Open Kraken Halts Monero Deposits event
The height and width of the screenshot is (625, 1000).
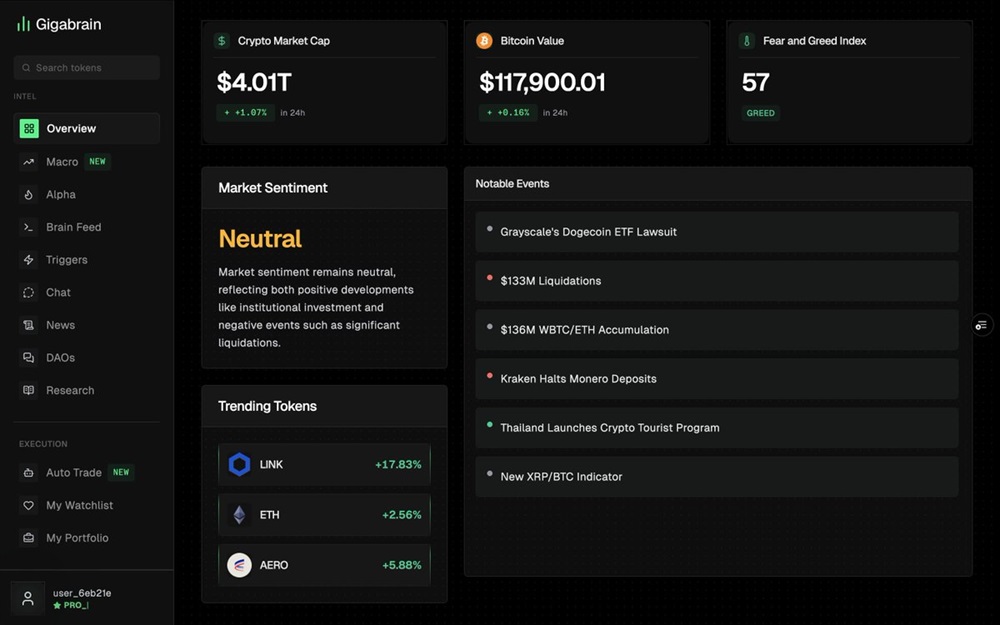[717, 379]
